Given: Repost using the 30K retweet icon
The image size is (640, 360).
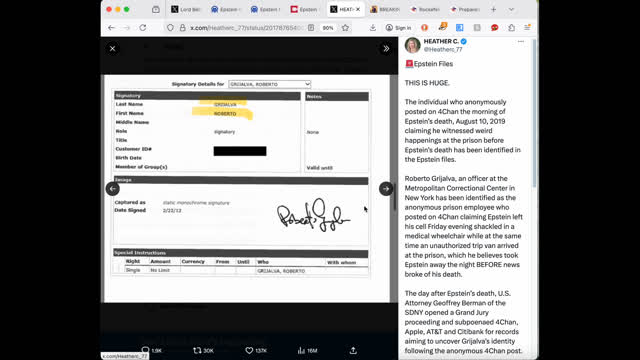Looking at the screenshot, I should click(x=197, y=350).
